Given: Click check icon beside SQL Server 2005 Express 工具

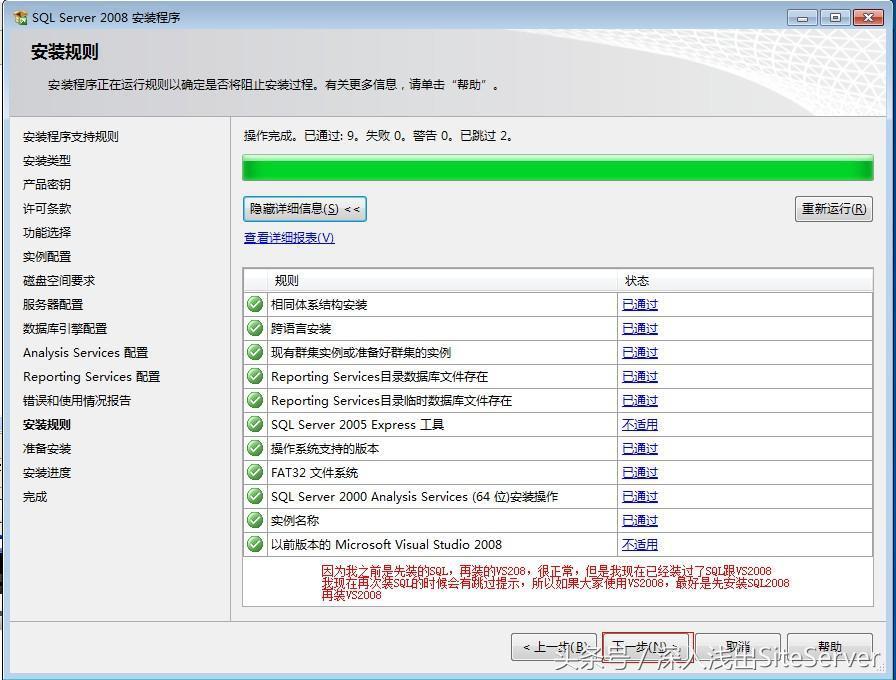Looking at the screenshot, I should click(x=255, y=424).
